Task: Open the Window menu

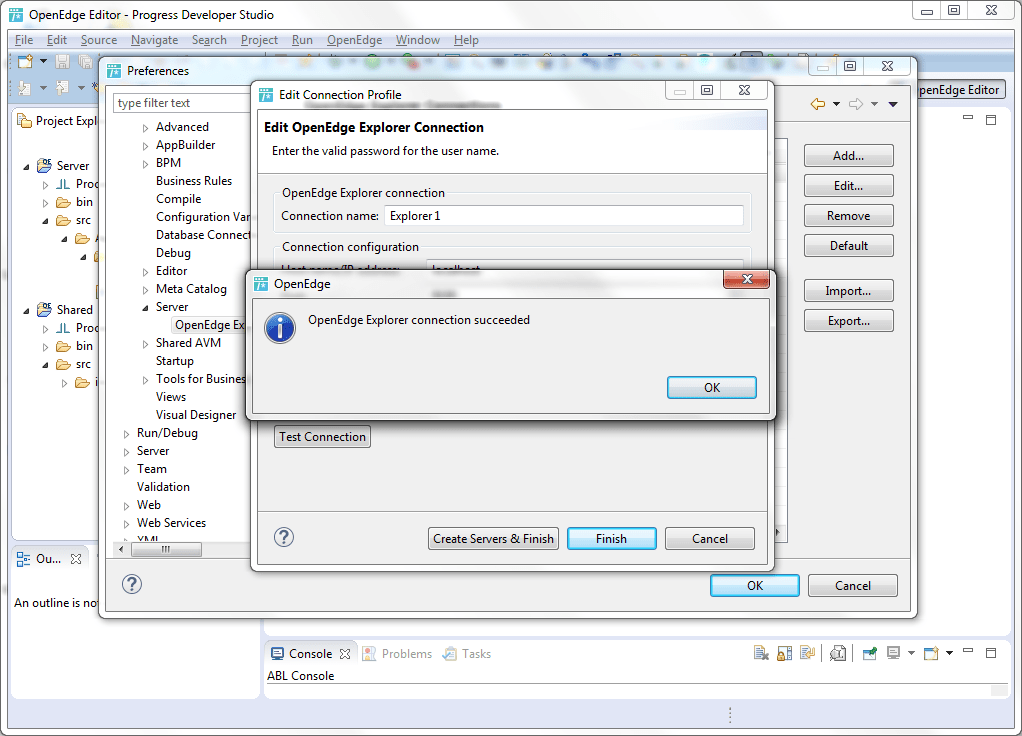Action: 418,40
